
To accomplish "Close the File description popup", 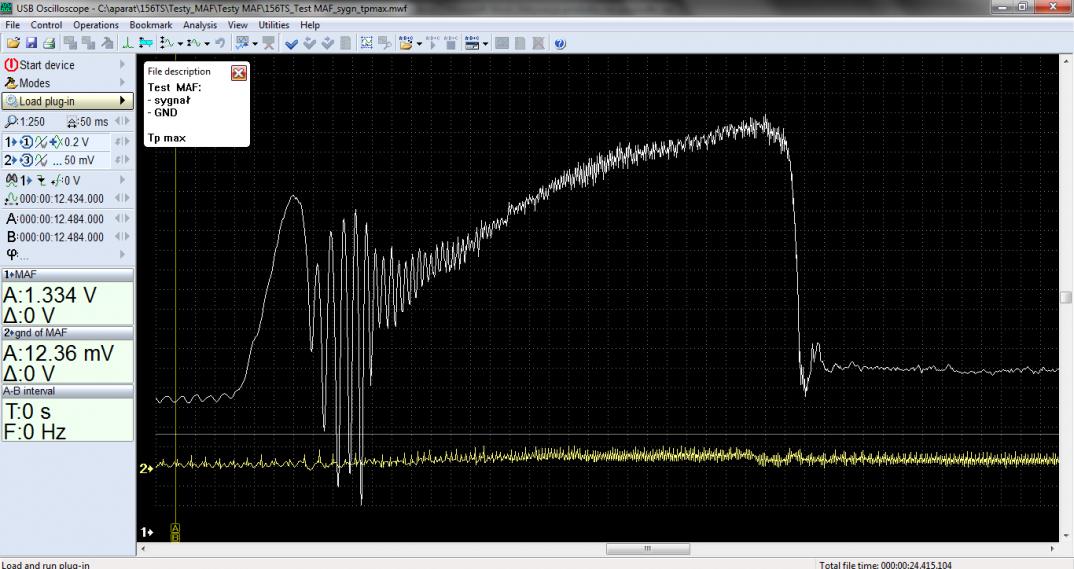I will click(238, 73).
